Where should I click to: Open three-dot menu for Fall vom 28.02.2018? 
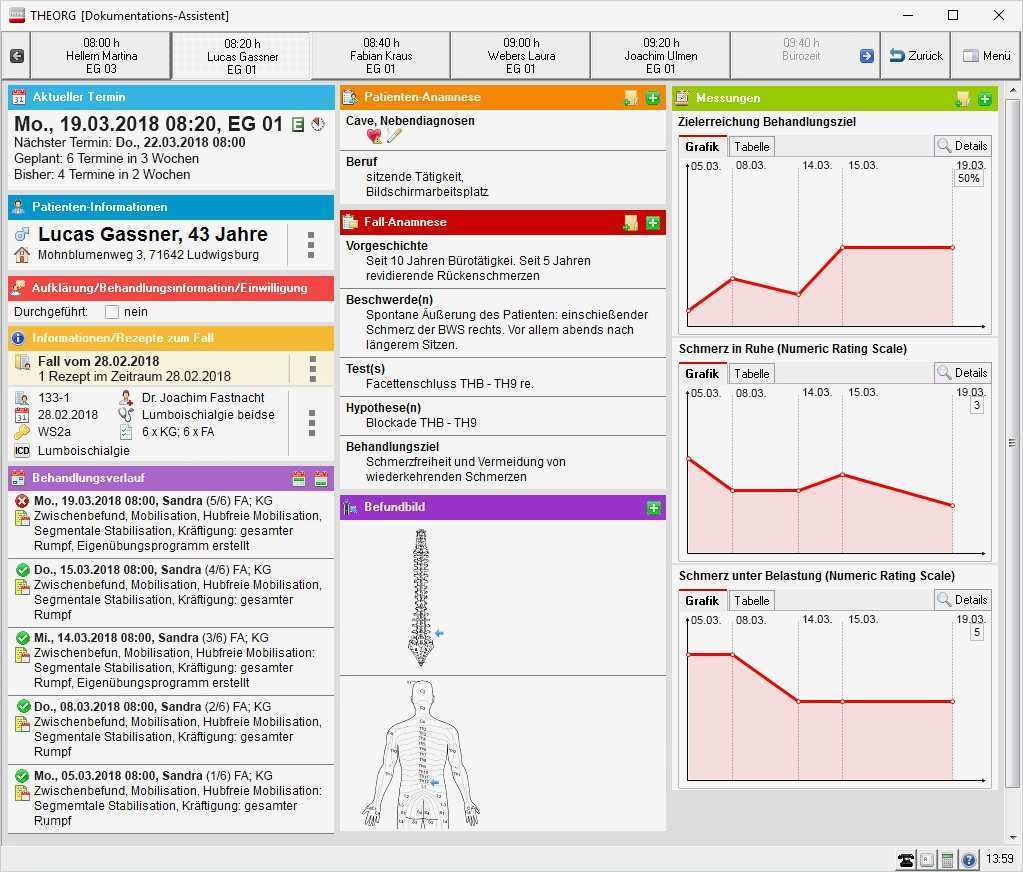[313, 369]
